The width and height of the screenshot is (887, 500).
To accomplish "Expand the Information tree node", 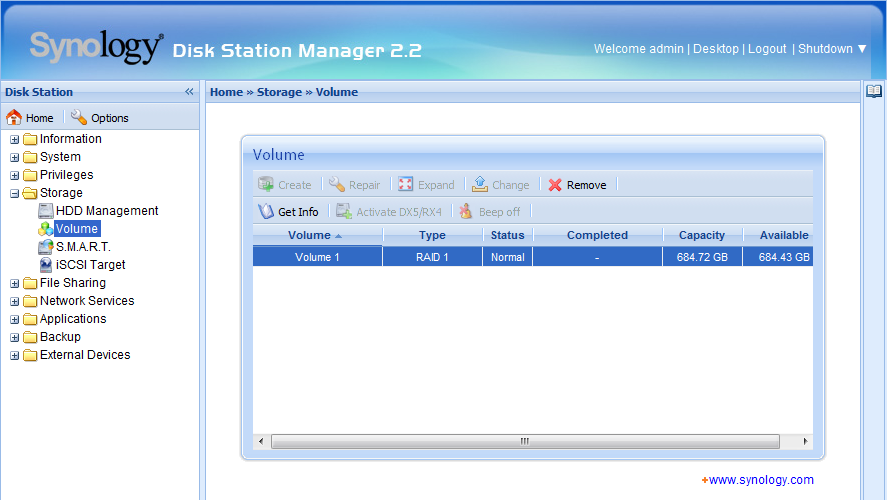I will pyautogui.click(x=15, y=140).
